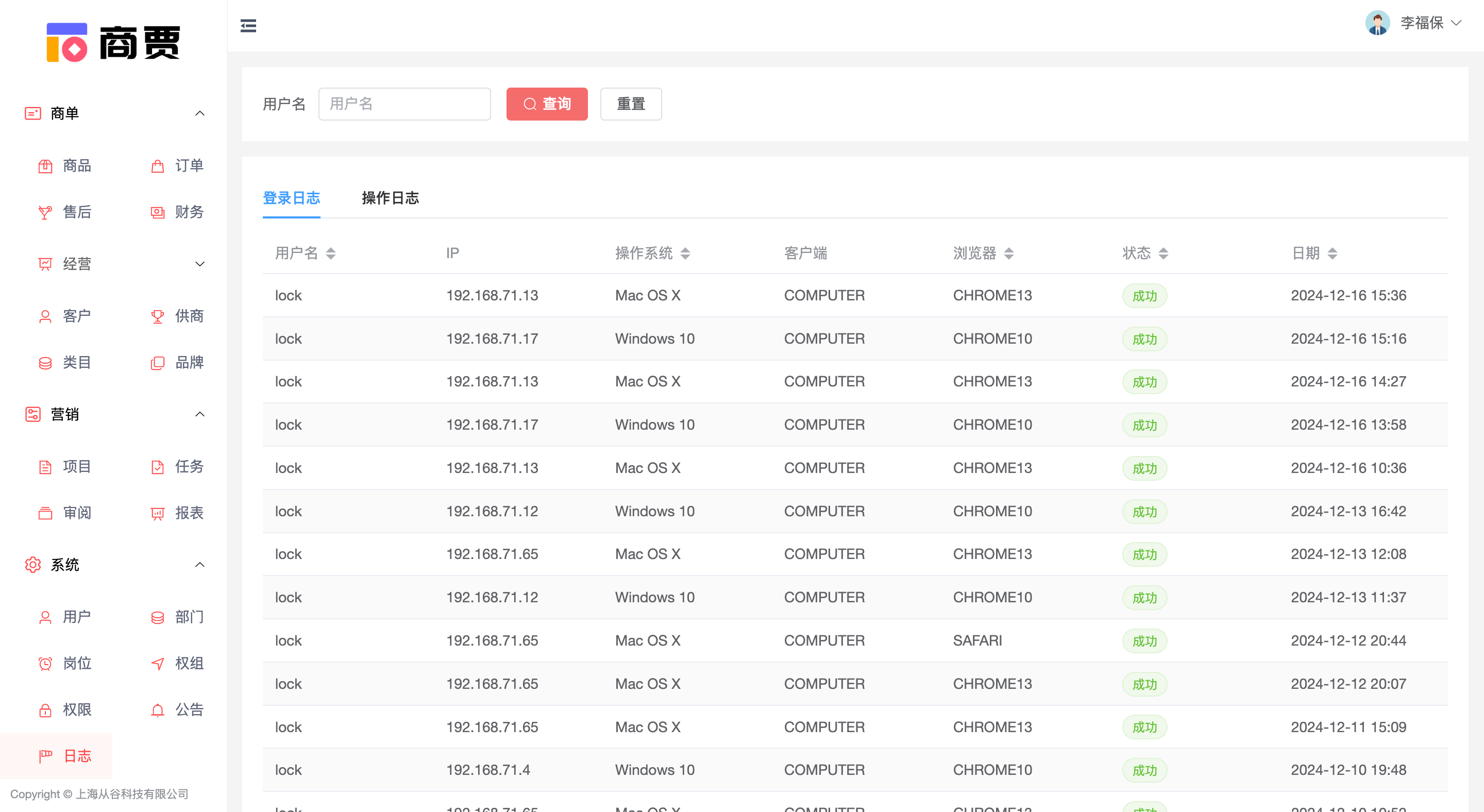Open 财务 finance sidebar icon
The width and height of the screenshot is (1484, 812).
[x=157, y=212]
